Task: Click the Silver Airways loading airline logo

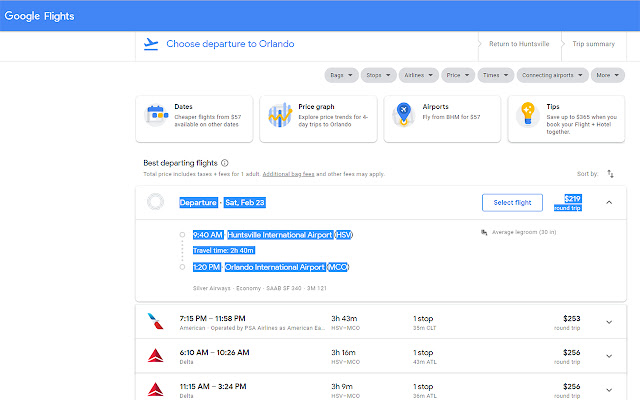Action: [156, 202]
